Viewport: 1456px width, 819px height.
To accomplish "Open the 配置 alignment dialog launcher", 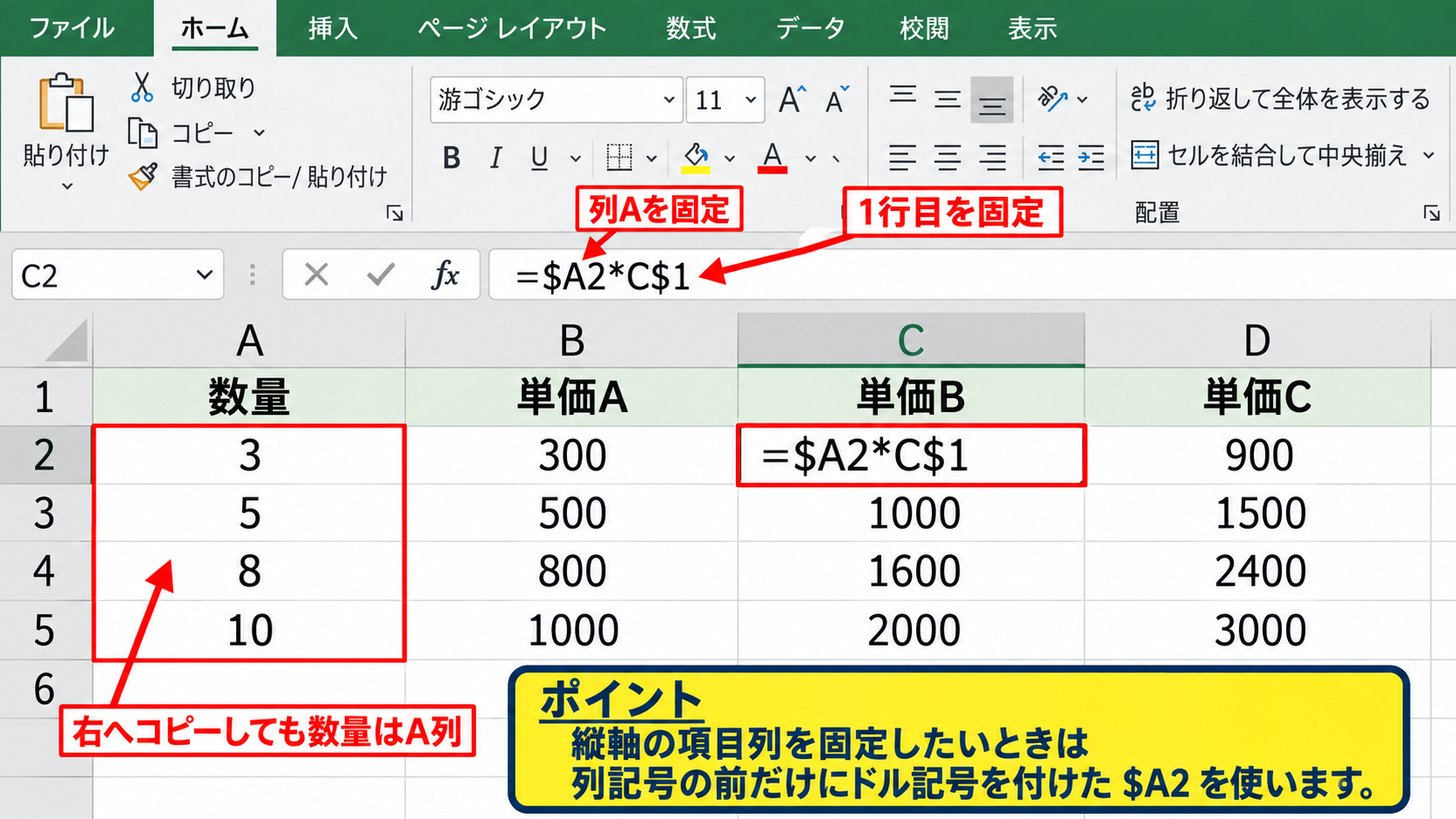I will pos(1432,213).
